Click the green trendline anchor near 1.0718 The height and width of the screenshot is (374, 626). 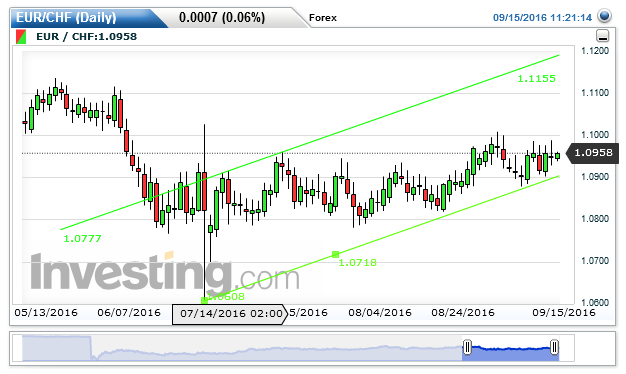click(335, 254)
